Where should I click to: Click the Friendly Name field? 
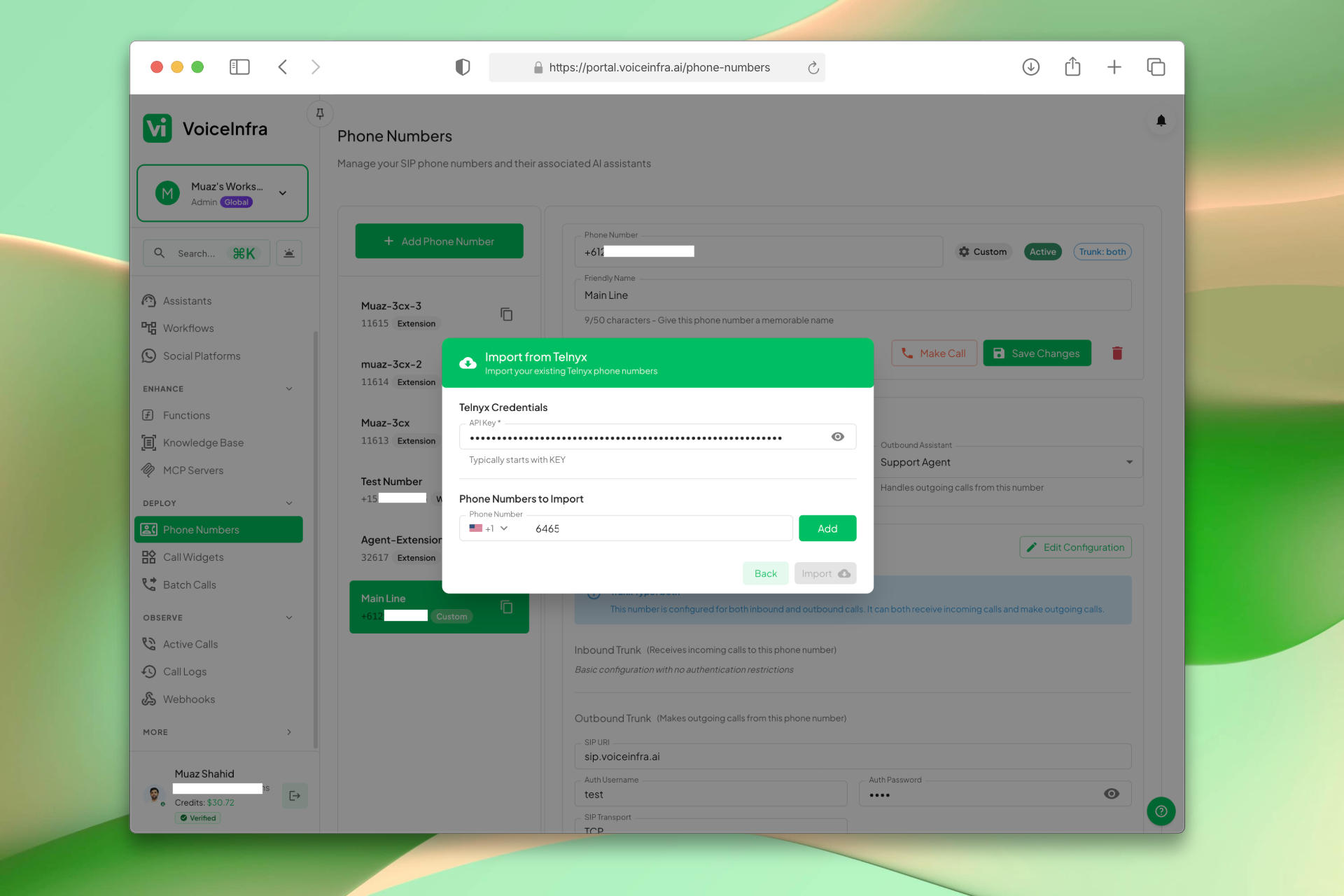tap(853, 295)
